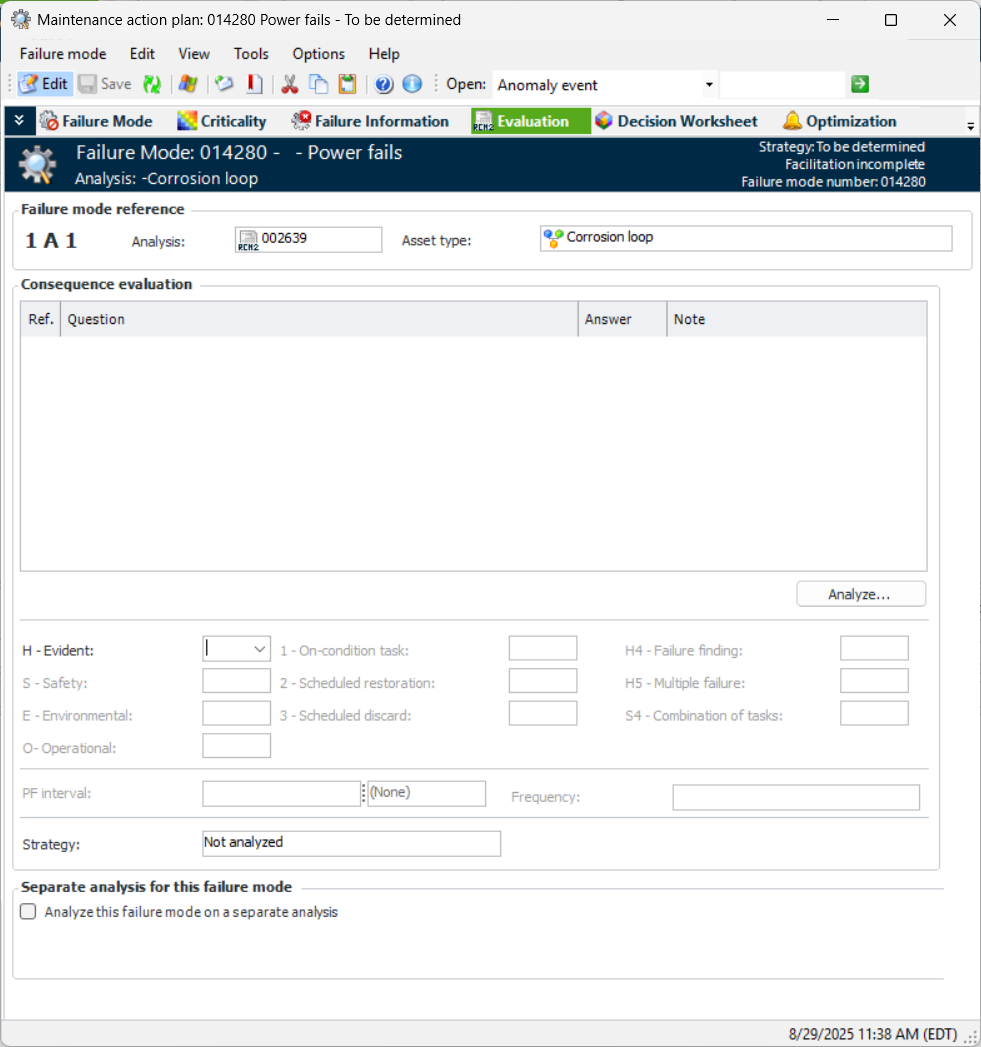Click the Save toolbar button
Screen dimensions: 981x1047
coord(105,84)
